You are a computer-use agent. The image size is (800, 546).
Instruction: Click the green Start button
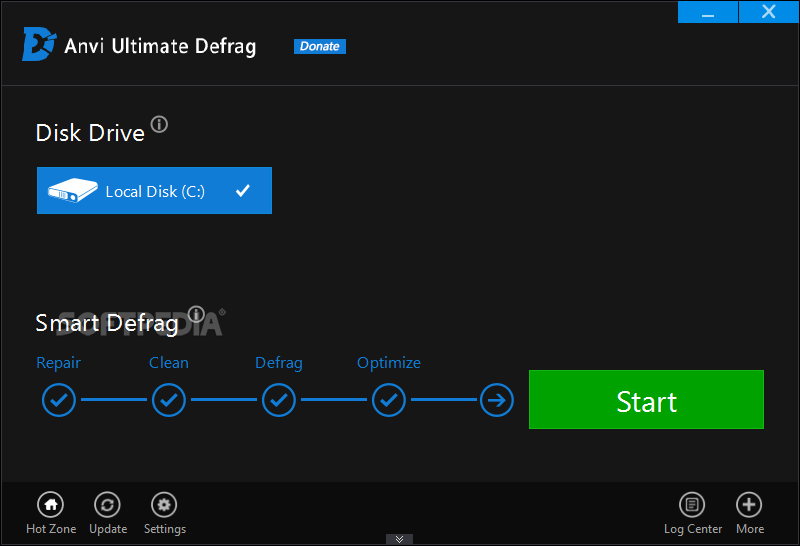click(x=646, y=400)
